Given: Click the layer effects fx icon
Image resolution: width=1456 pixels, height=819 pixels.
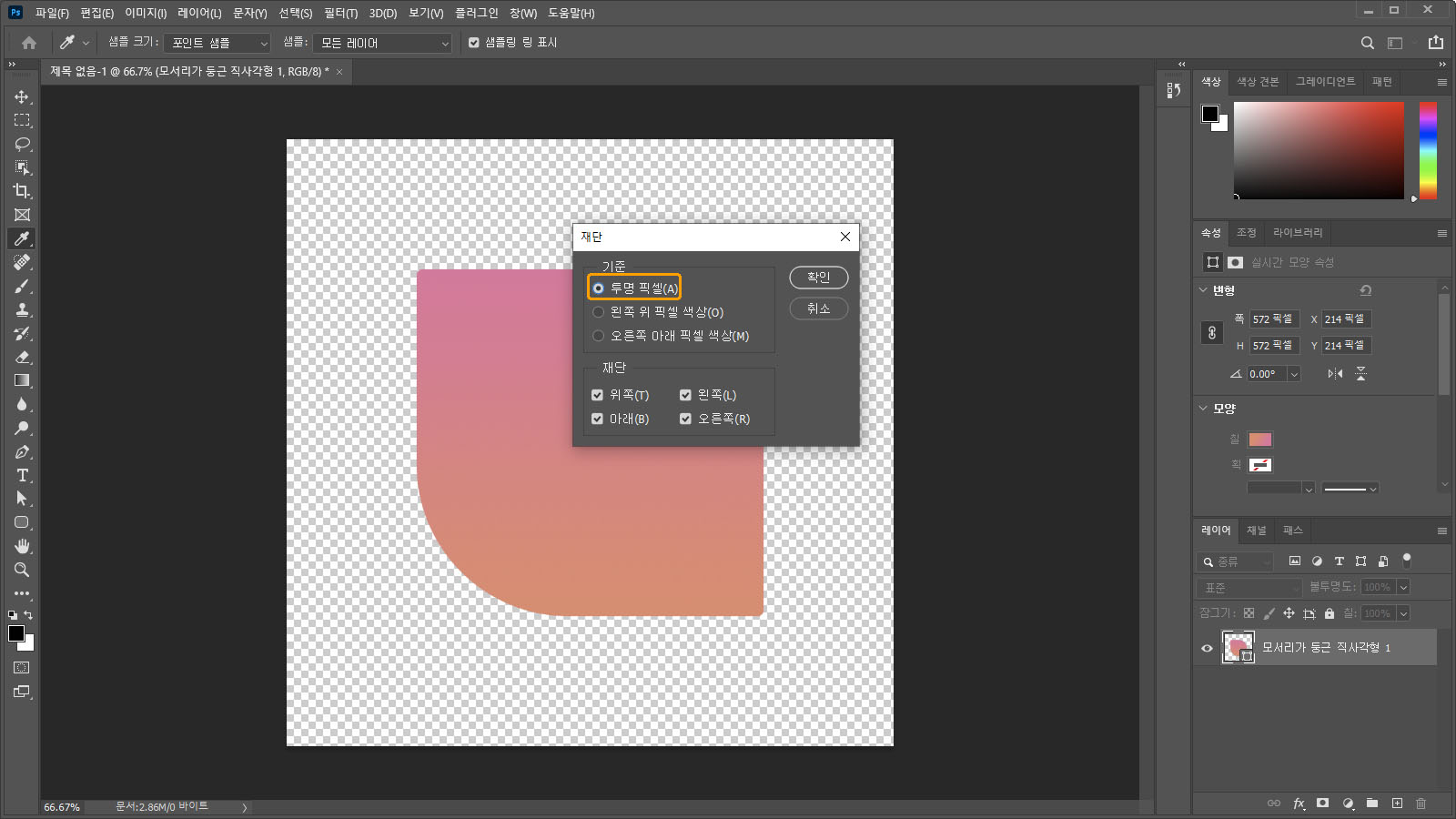Looking at the screenshot, I should [1299, 804].
